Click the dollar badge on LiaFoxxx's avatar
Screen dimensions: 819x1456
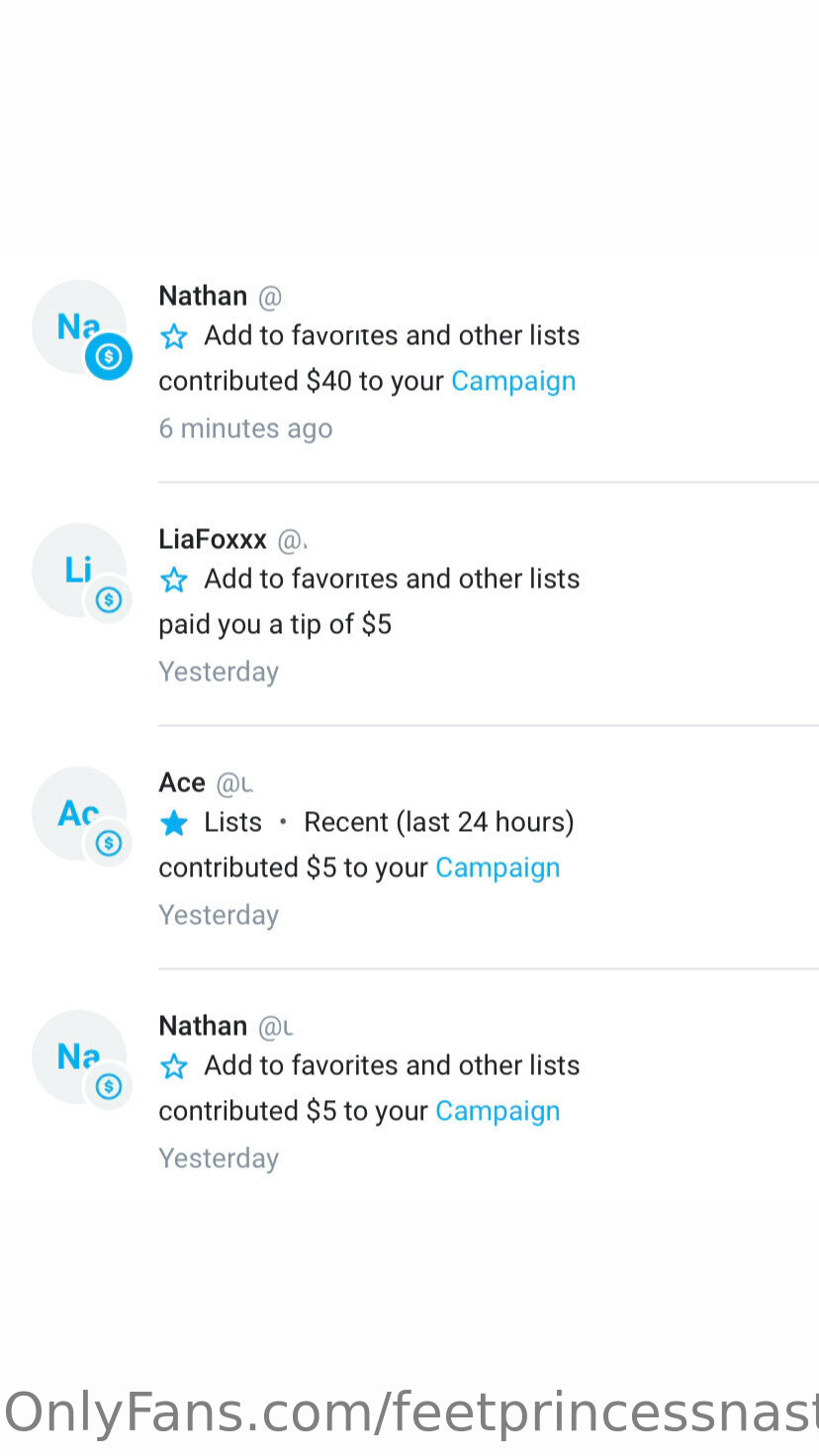[109, 599]
